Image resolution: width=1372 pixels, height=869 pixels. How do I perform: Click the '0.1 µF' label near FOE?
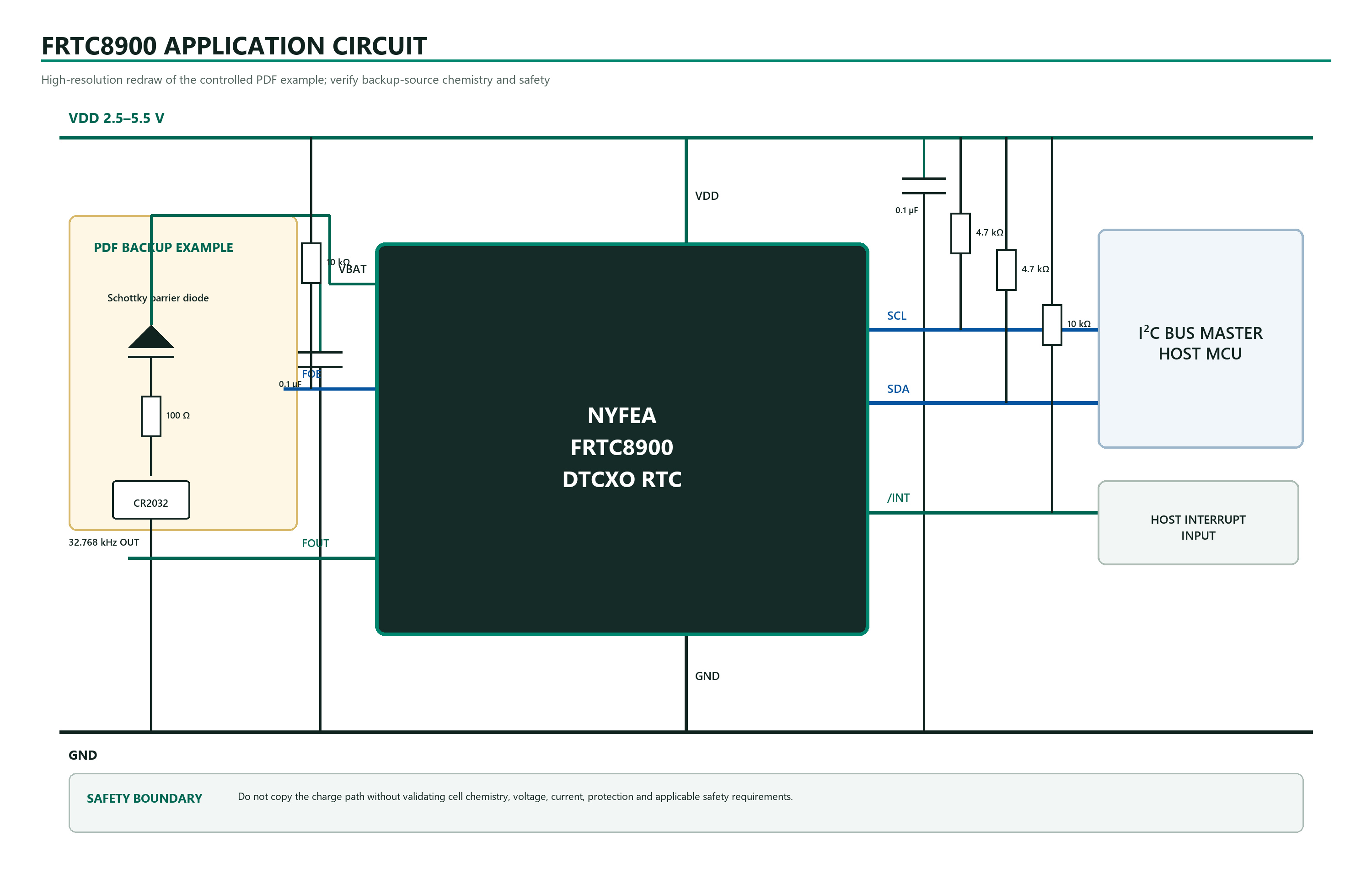click(290, 384)
